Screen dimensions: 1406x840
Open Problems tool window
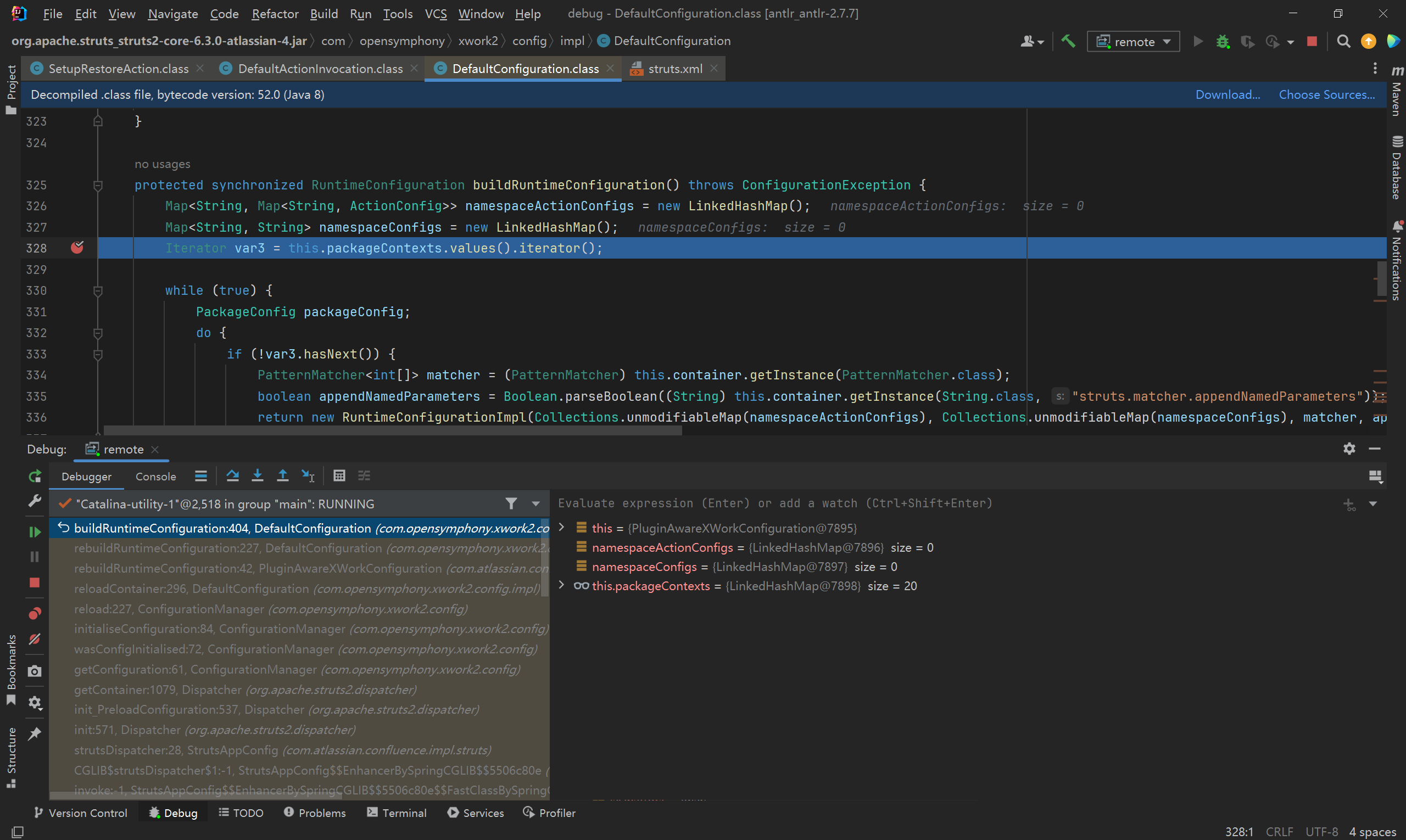(314, 813)
